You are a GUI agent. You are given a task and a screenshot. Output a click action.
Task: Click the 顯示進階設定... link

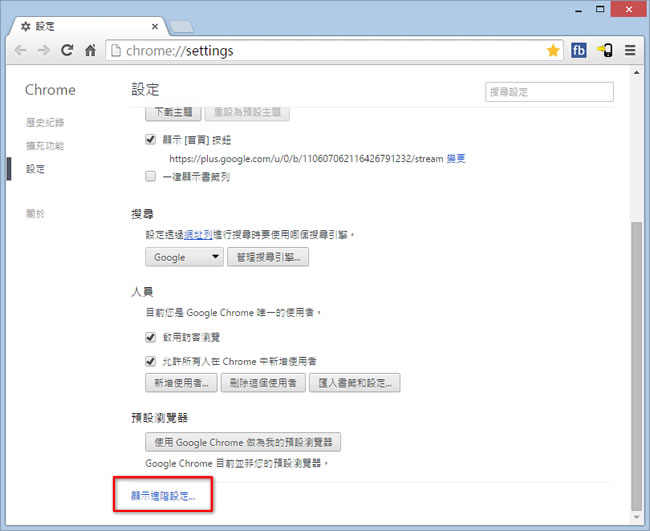(x=163, y=496)
